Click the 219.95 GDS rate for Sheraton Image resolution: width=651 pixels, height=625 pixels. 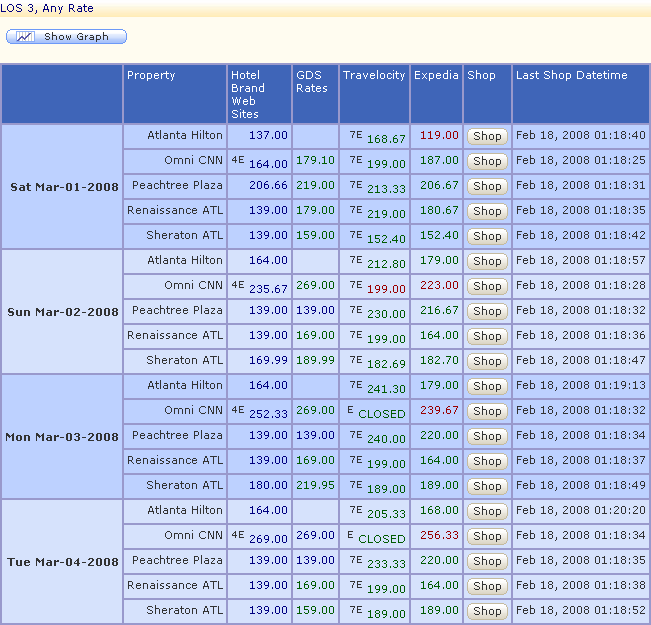(x=315, y=485)
